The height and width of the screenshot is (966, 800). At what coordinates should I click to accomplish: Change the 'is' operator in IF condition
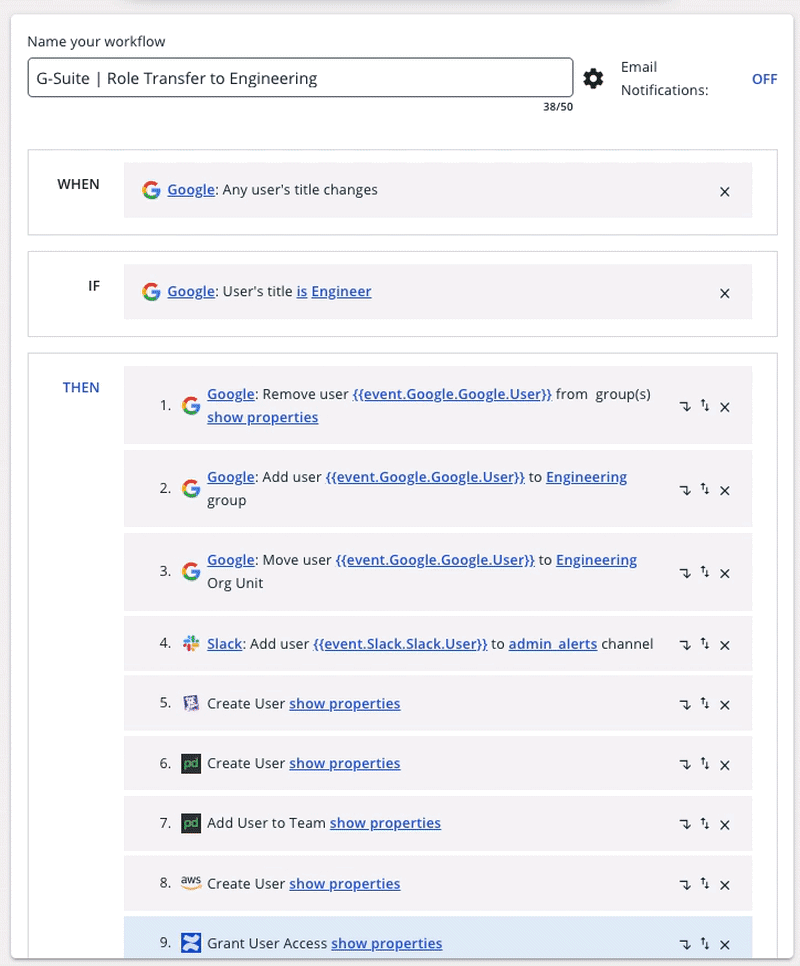tap(302, 291)
